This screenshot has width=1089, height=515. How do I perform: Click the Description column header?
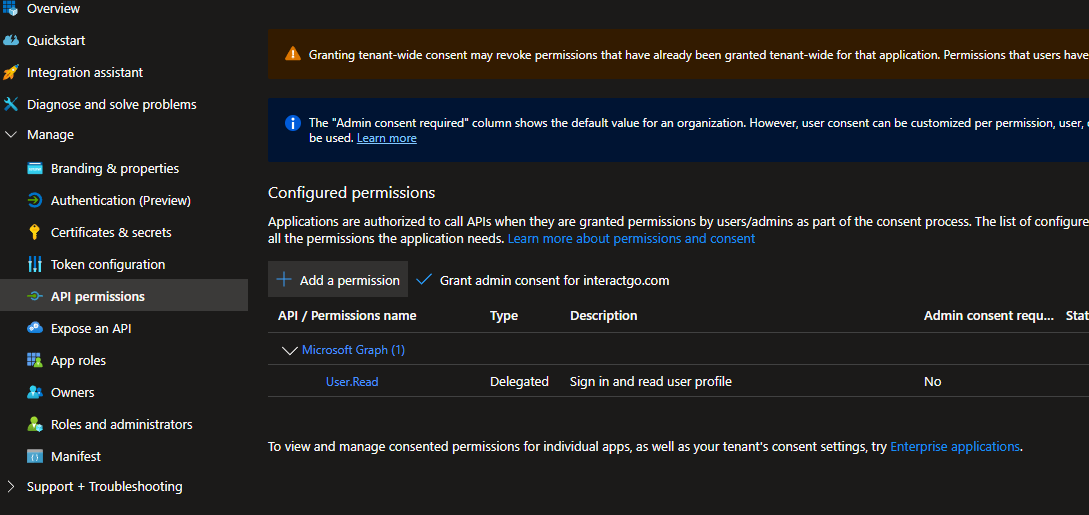pos(604,316)
